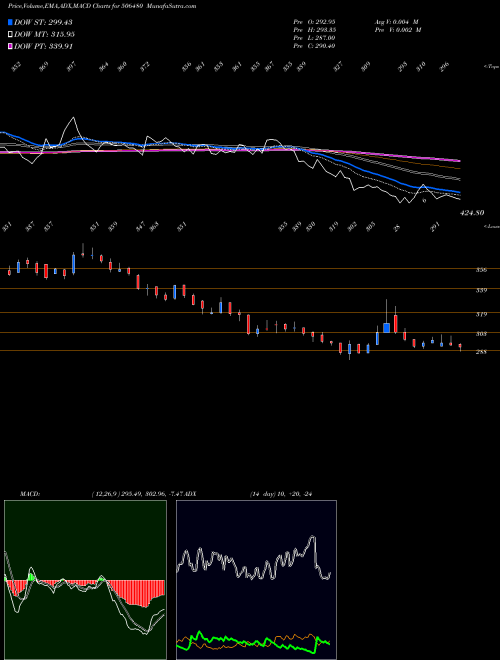This screenshot has height=660, width=500.
Task: Click the 339 price level label
Action: click(481, 290)
